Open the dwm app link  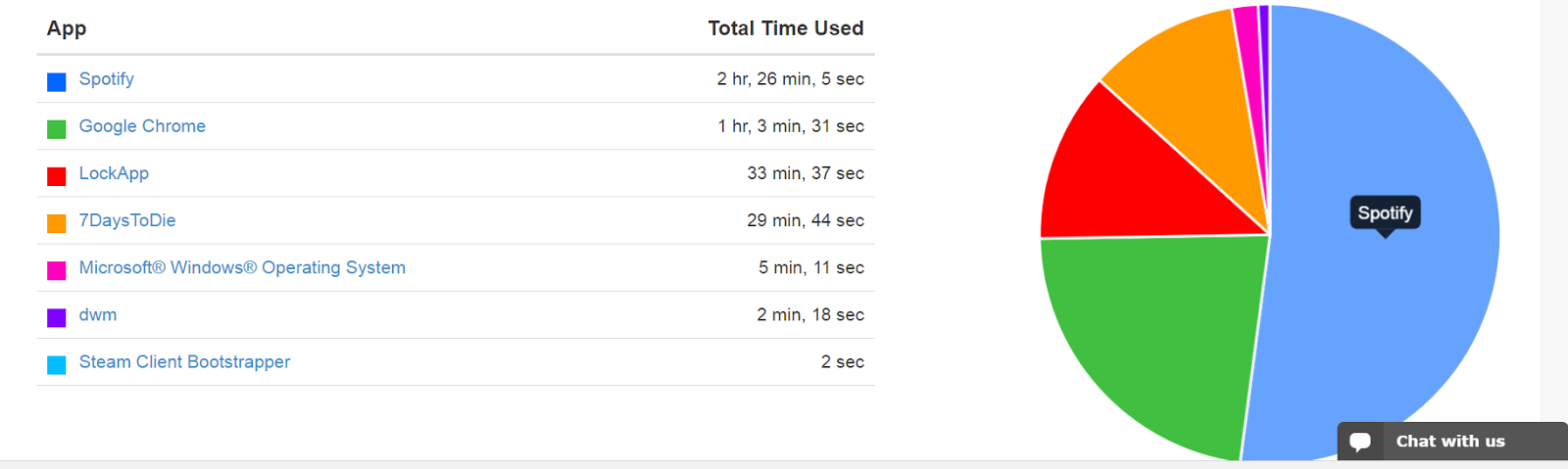coord(98,314)
